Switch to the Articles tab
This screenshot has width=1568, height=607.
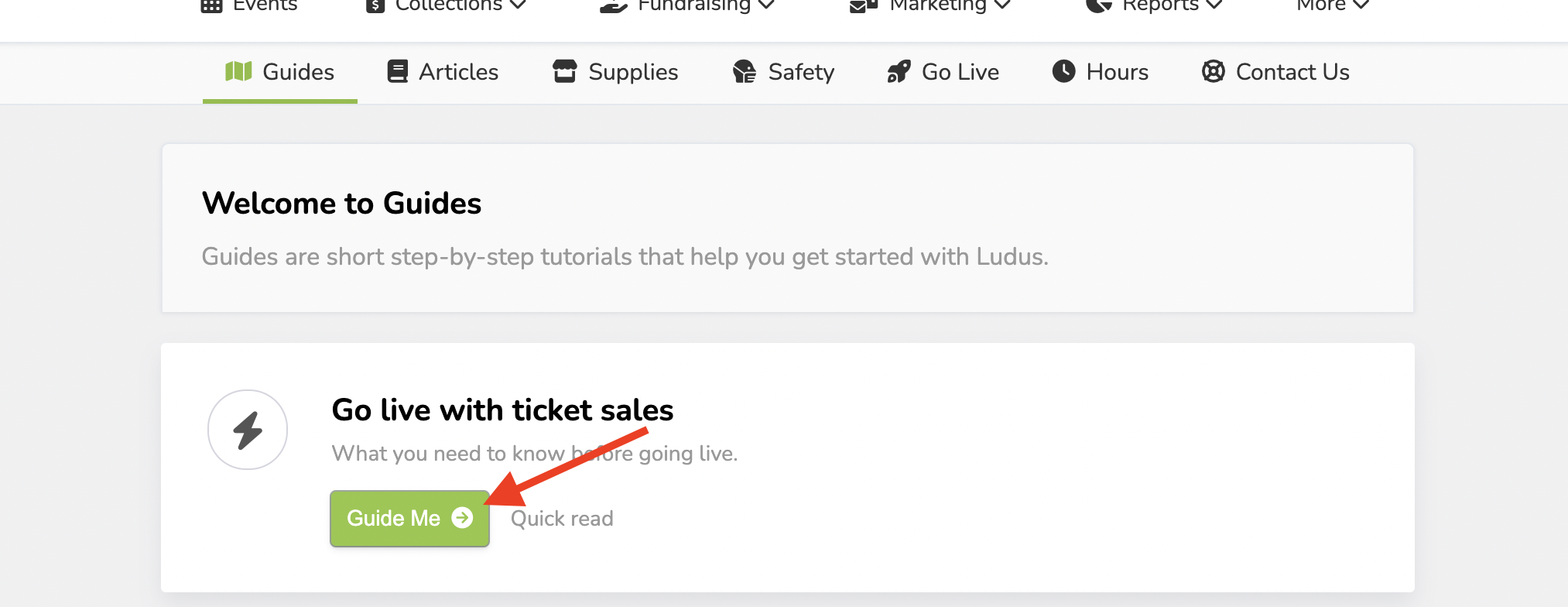click(458, 72)
